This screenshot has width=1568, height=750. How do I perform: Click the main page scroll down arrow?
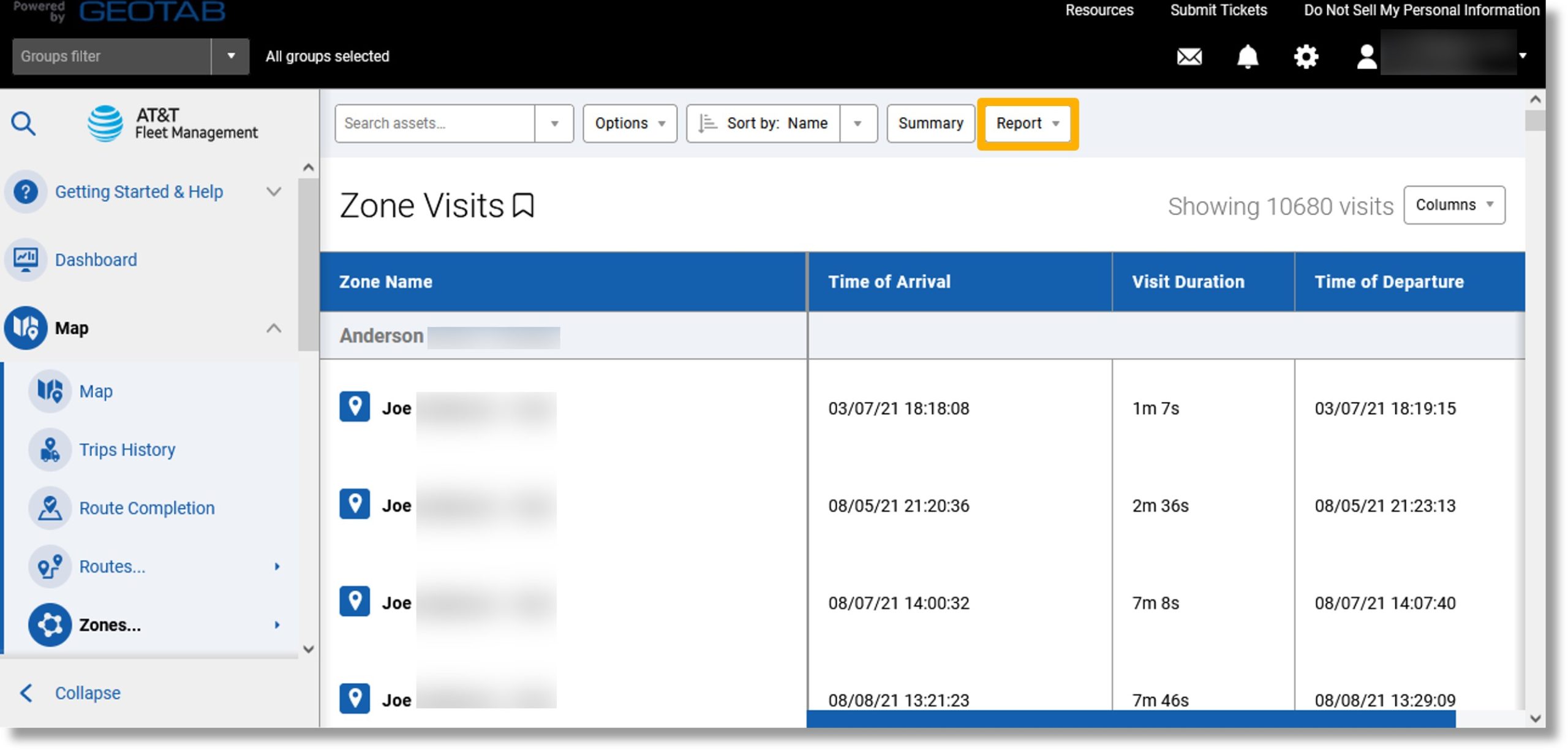[x=1535, y=719]
